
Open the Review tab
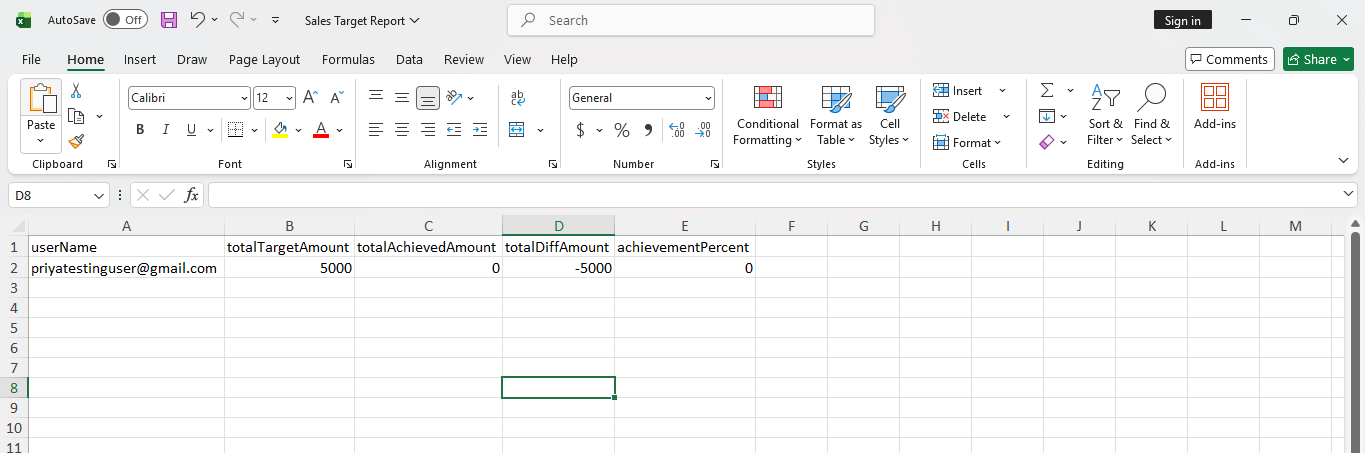464,59
